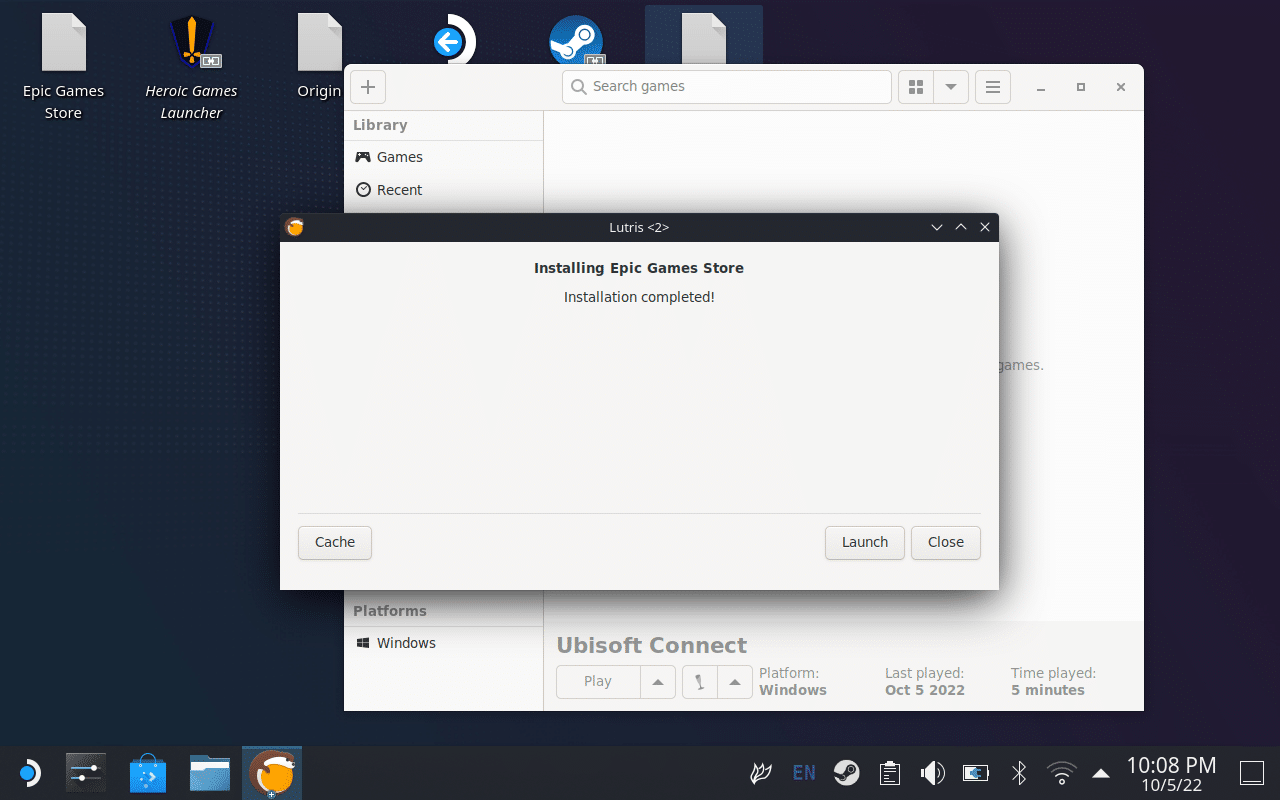Minimize the Lutris <2> dialog with chevron
Image resolution: width=1280 pixels, height=800 pixels.
coord(937,227)
